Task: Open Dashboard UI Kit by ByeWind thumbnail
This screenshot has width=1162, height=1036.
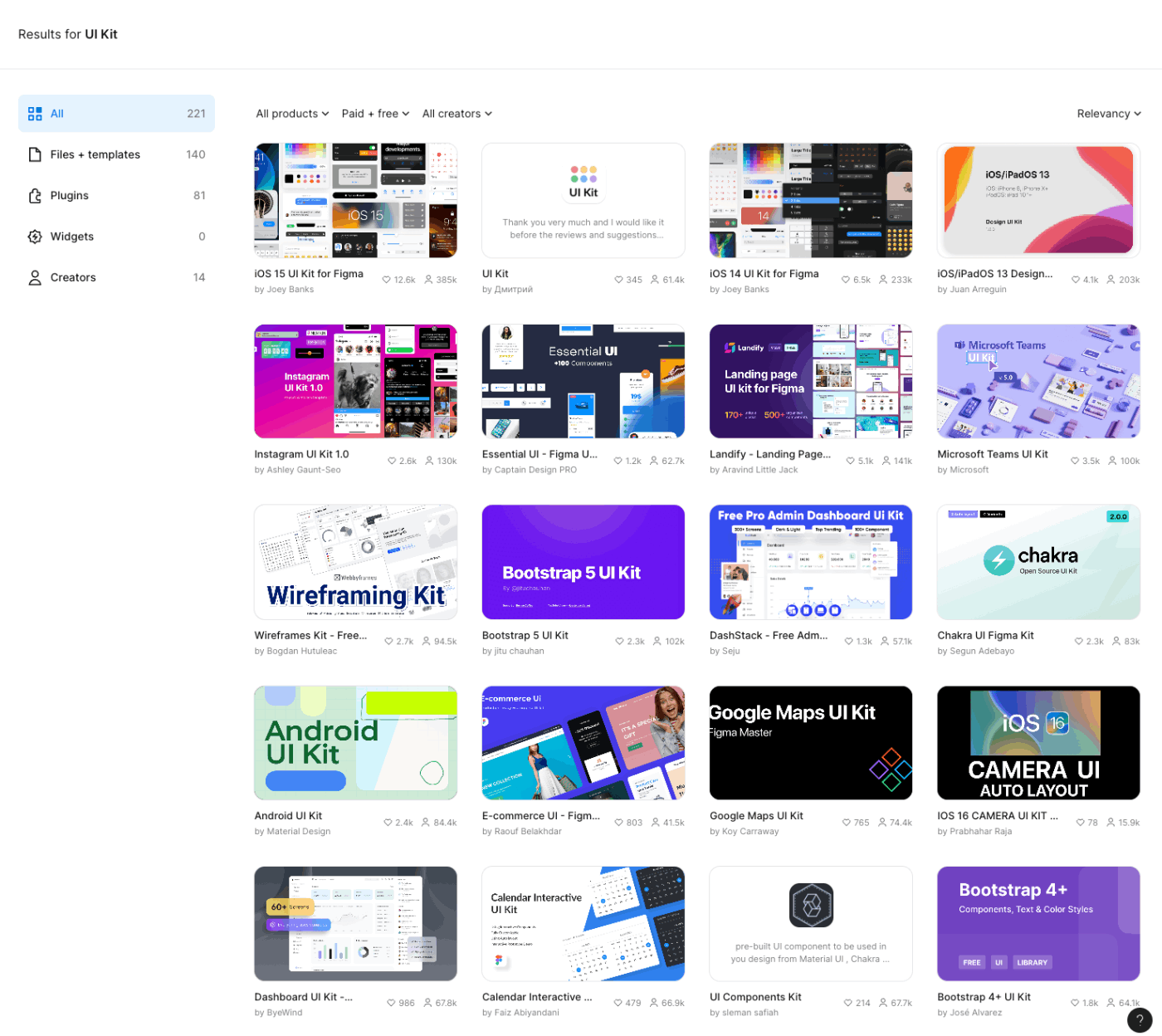Action: coord(355,924)
